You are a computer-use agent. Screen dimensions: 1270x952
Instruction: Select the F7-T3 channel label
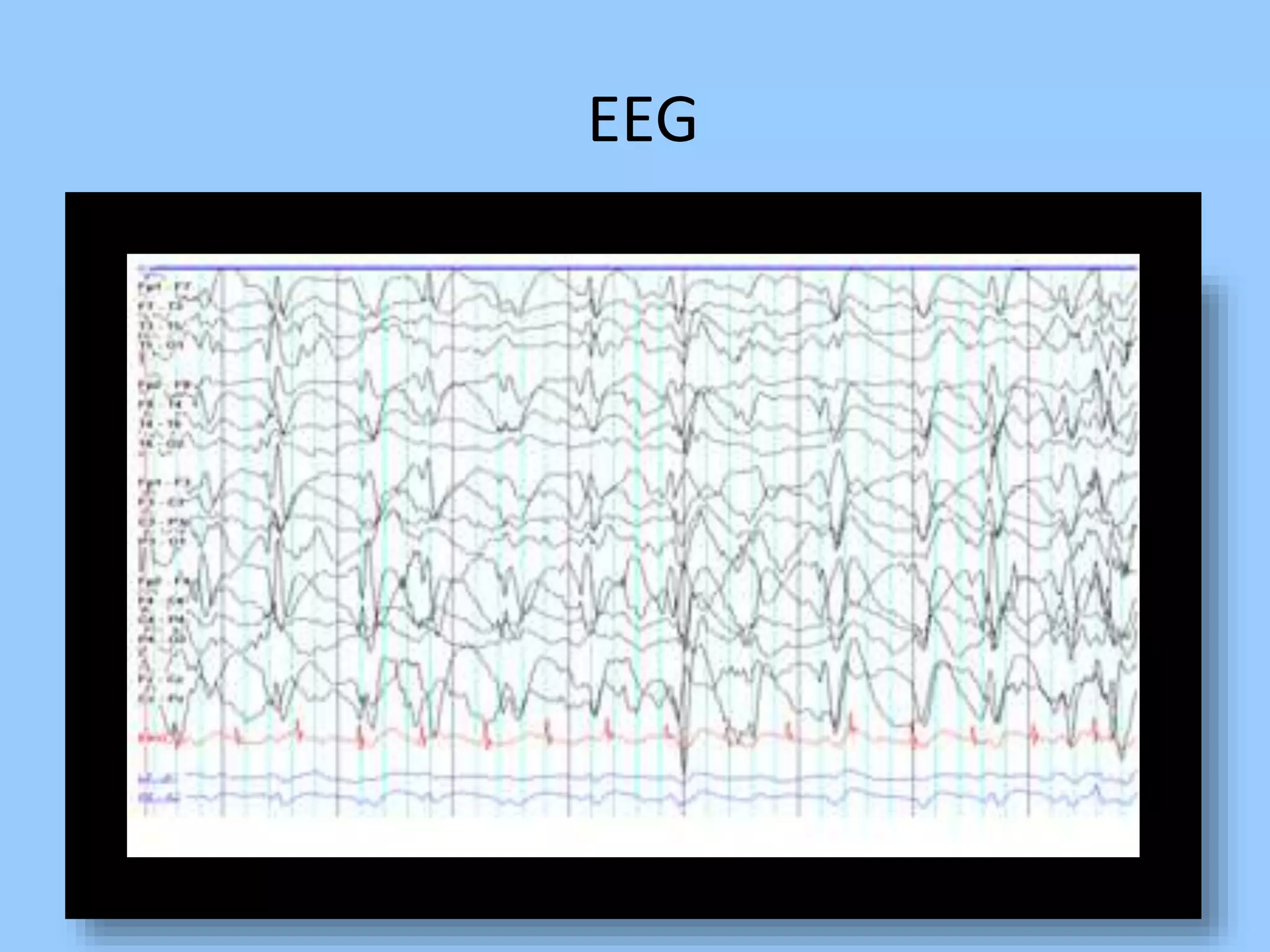pos(160,307)
